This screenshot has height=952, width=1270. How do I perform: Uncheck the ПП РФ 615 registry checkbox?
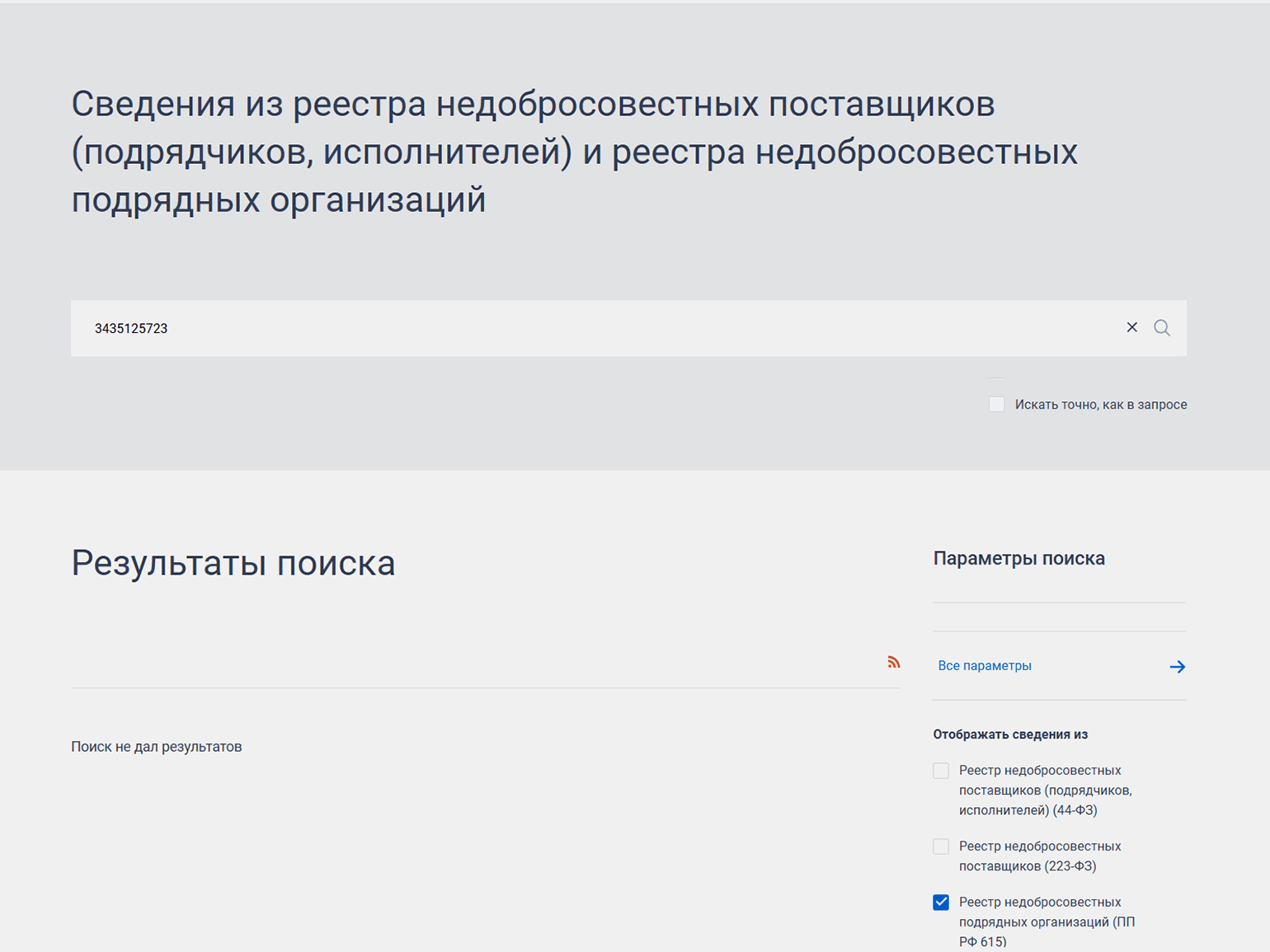point(941,903)
